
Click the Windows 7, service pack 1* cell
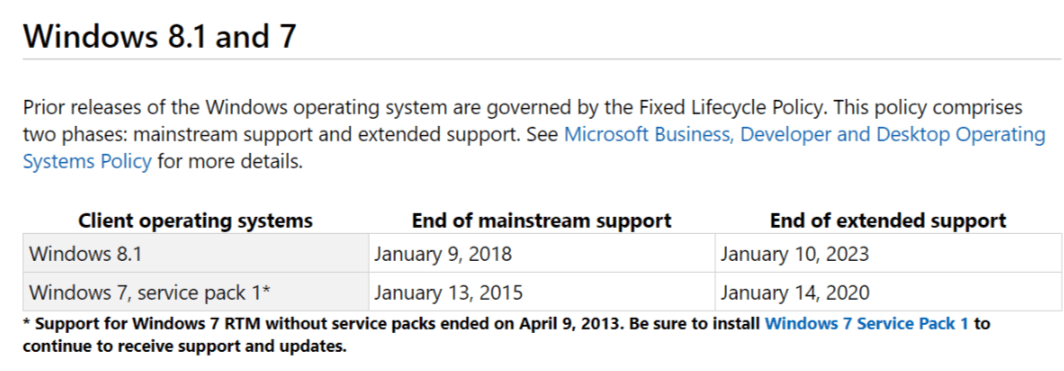point(196,292)
